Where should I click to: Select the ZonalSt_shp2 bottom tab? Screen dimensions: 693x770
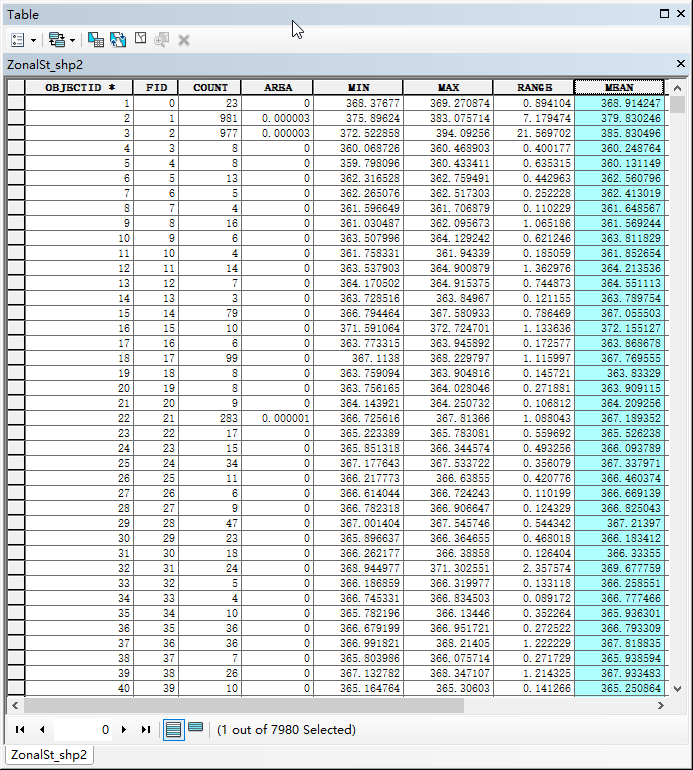(49, 755)
